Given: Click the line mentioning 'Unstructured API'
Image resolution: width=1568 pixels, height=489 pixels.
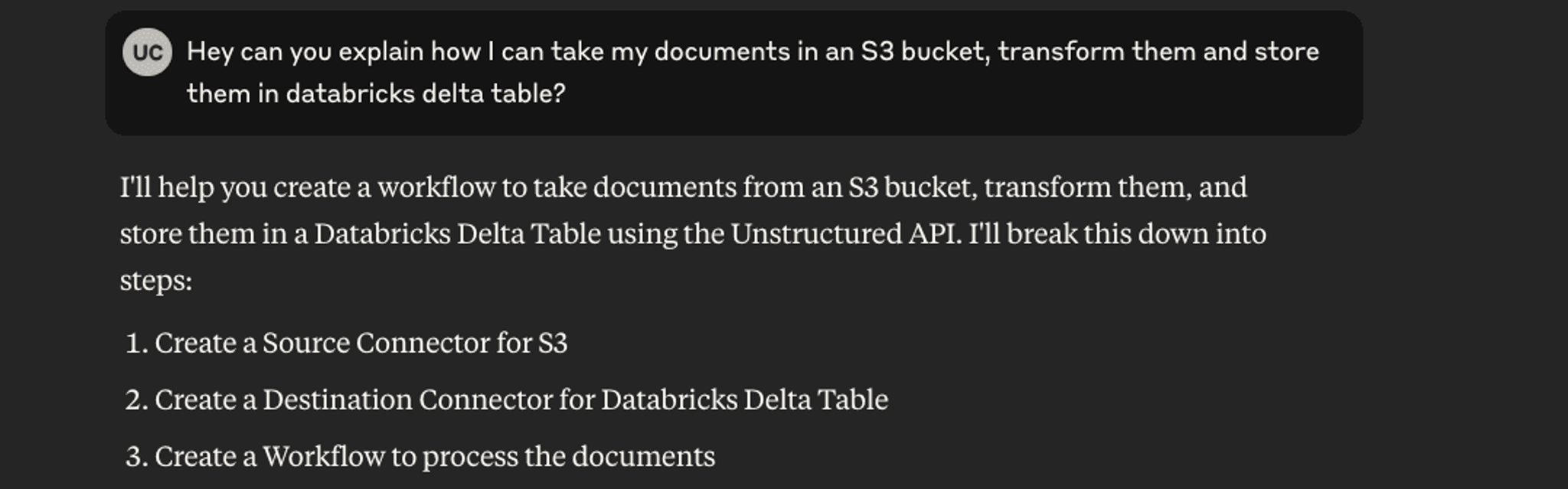Looking at the screenshot, I should 693,234.
